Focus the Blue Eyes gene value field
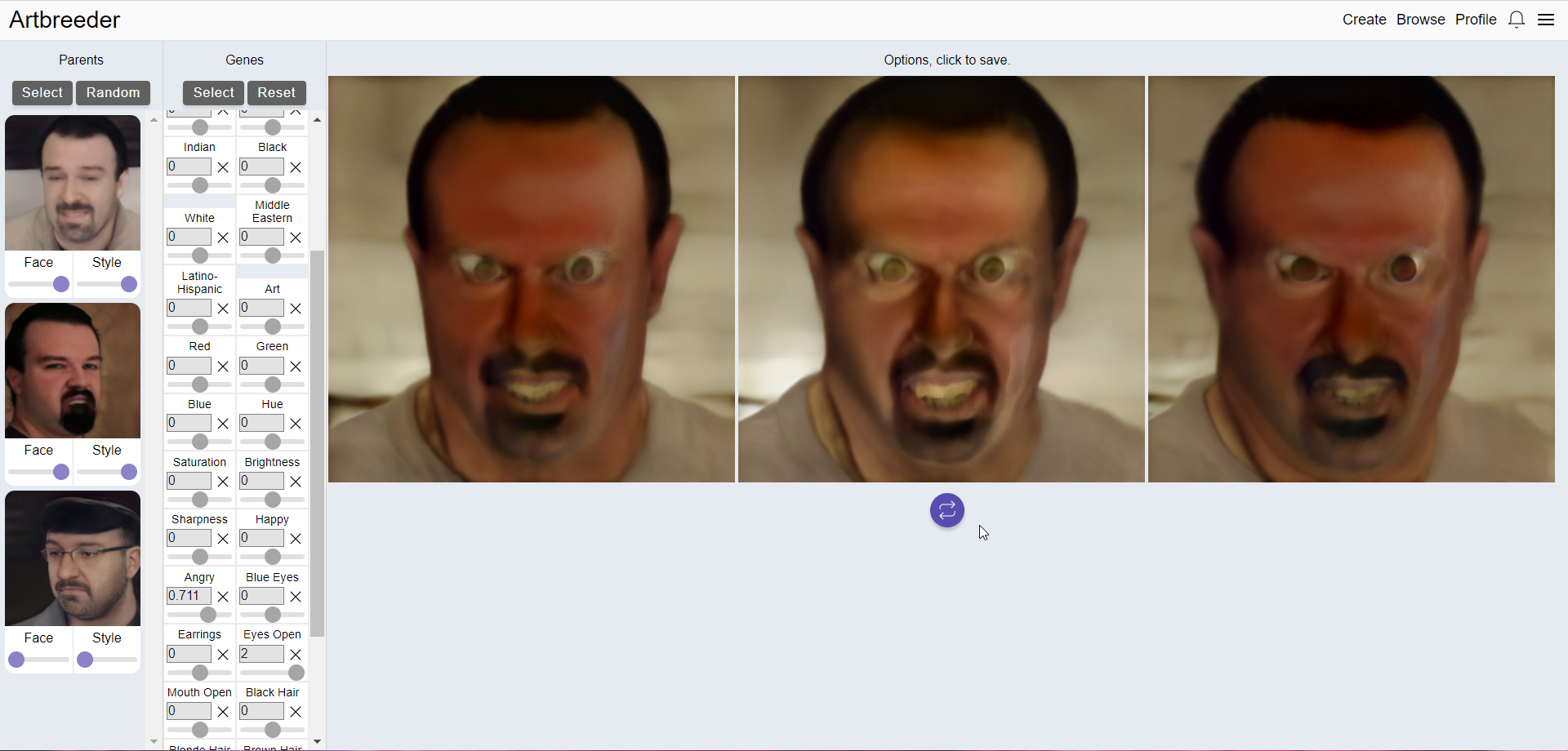 [x=262, y=596]
